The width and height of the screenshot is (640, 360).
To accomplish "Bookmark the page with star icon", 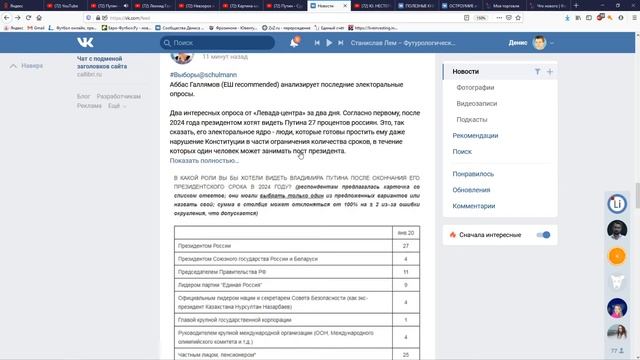I will pos(518,18).
